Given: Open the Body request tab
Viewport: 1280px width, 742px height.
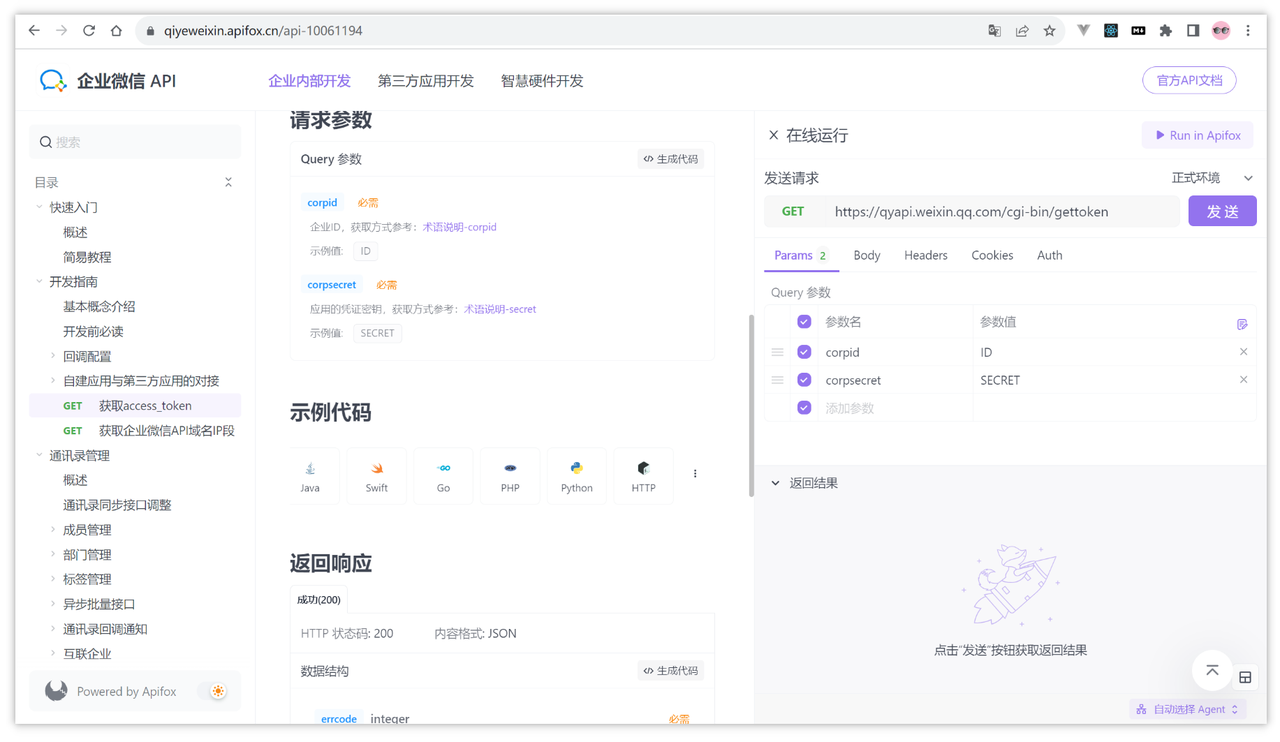Looking at the screenshot, I should coord(867,256).
